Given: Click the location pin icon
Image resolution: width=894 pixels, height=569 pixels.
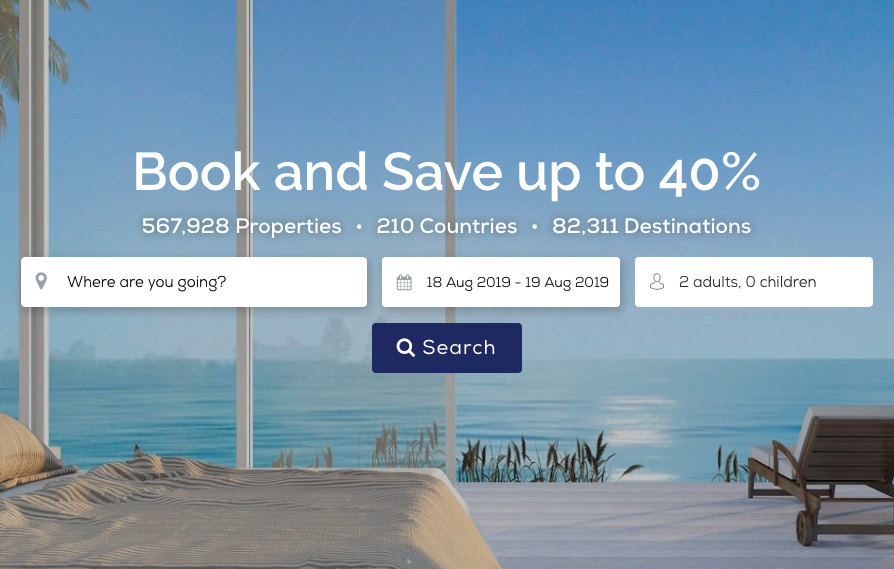Looking at the screenshot, I should (x=41, y=281).
